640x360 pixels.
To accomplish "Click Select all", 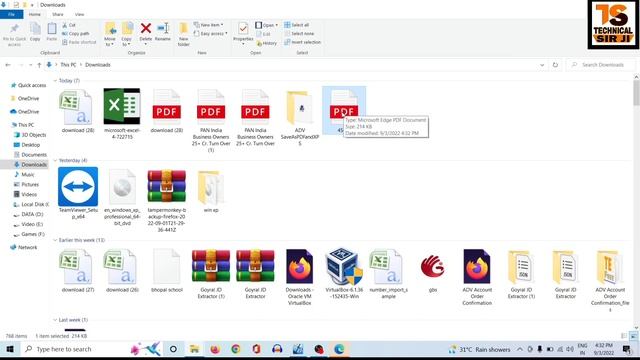I will click(297, 25).
